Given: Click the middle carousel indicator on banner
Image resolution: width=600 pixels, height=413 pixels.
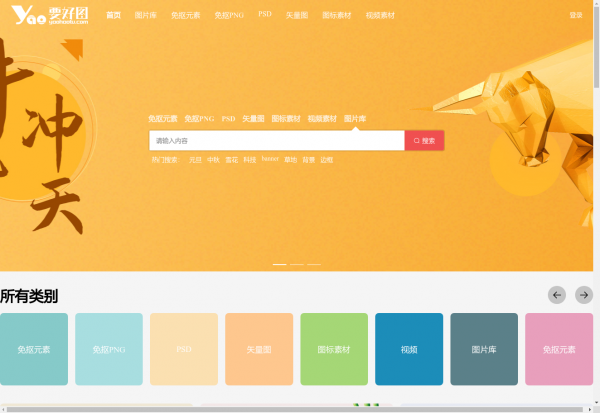Looking at the screenshot, I should coord(297,264).
